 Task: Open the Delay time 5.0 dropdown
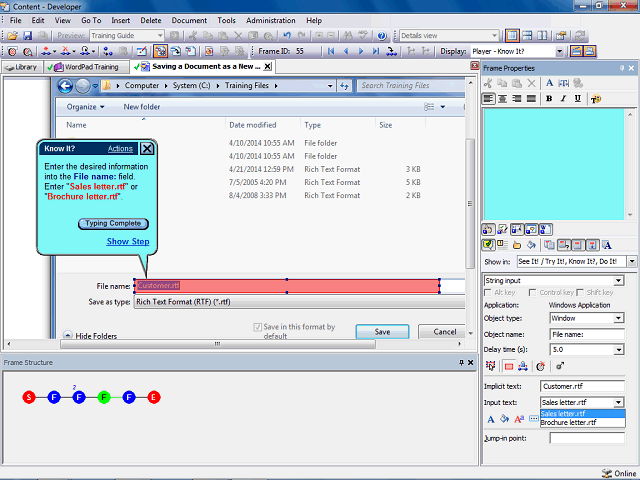click(x=618, y=350)
